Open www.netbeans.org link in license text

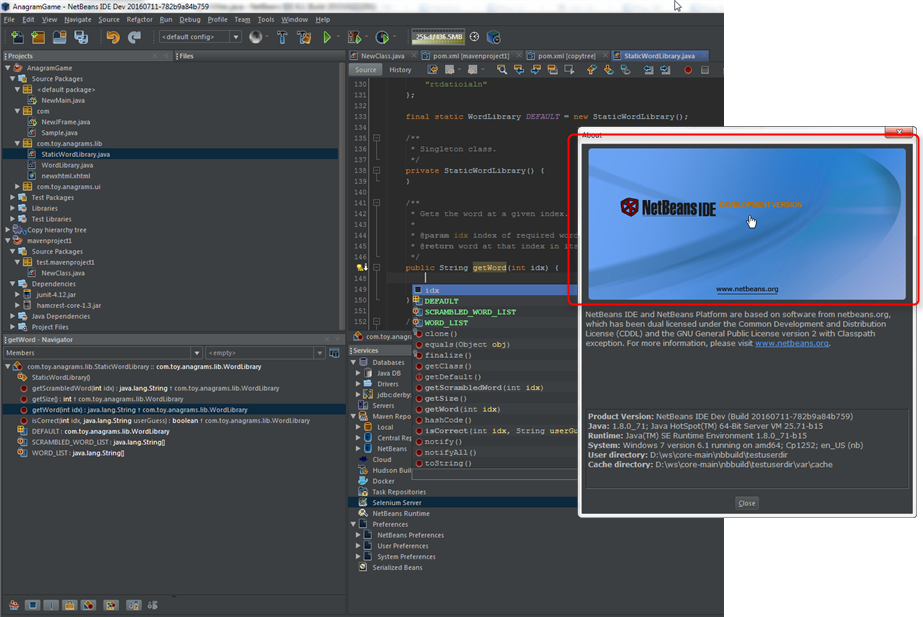coord(792,343)
